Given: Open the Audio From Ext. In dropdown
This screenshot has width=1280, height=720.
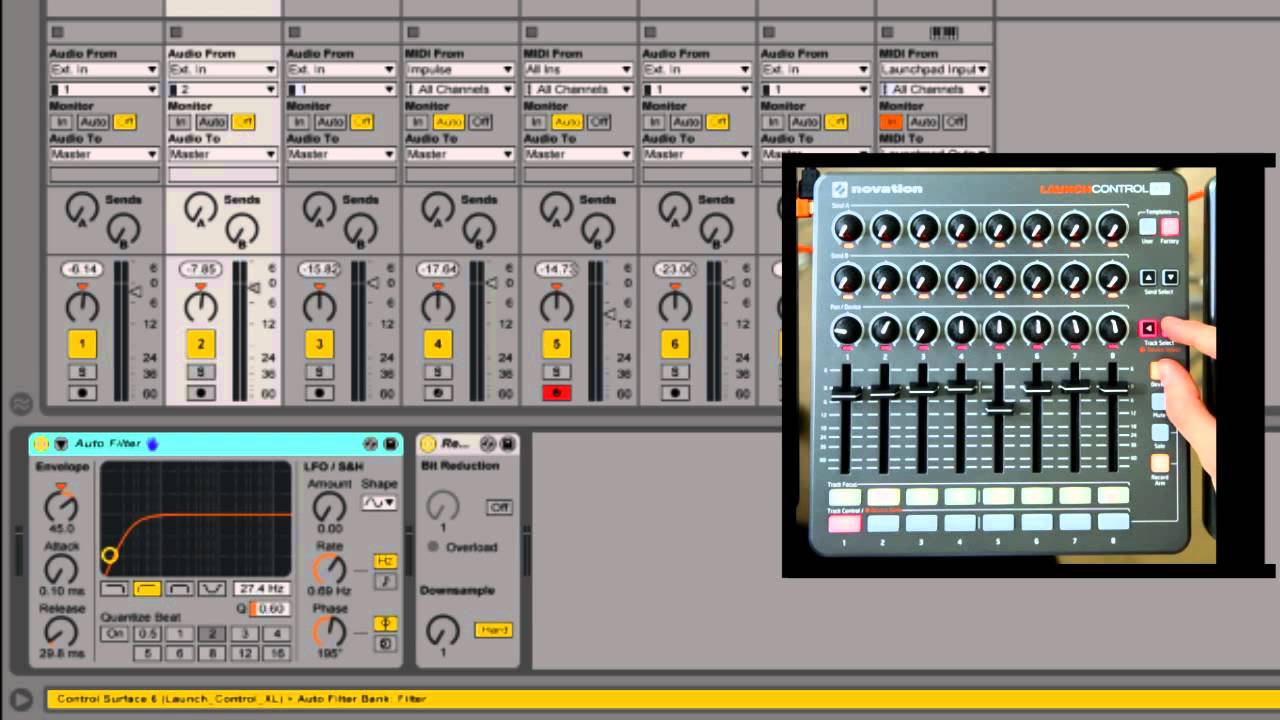Looking at the screenshot, I should click(103, 69).
